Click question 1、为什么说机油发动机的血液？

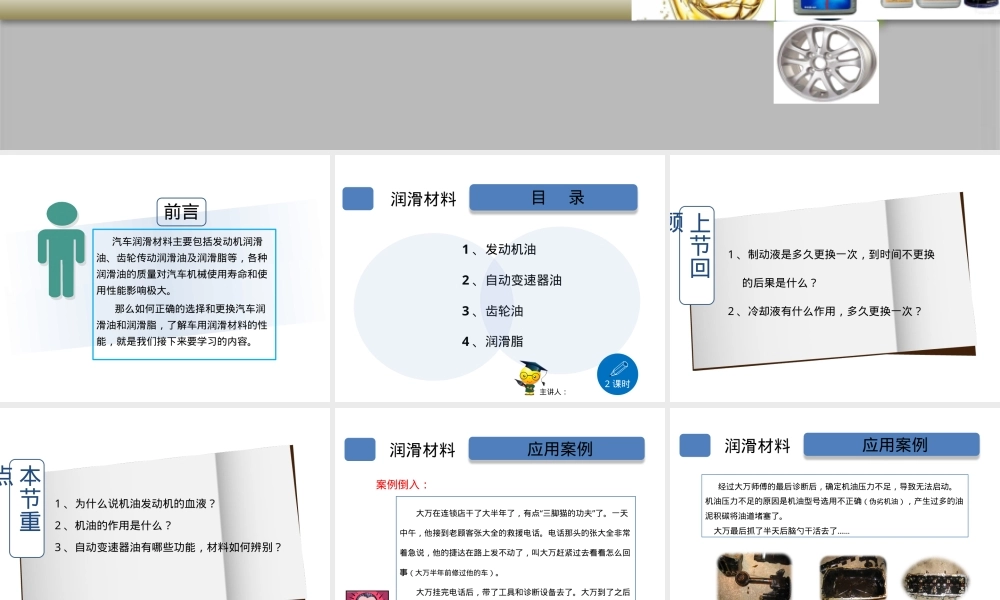point(135,504)
